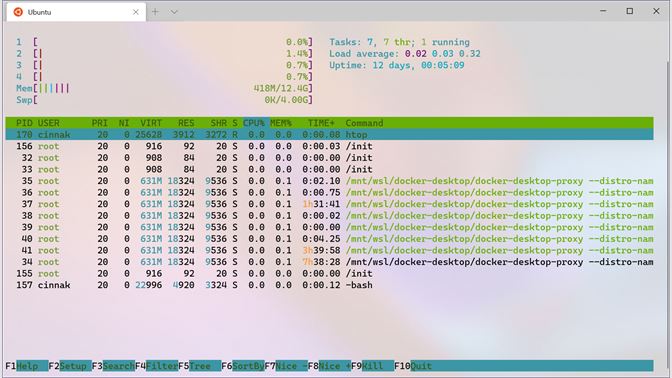This screenshot has width=672, height=378.
Task: Select /init process row PID 32
Action: [x=330, y=158]
